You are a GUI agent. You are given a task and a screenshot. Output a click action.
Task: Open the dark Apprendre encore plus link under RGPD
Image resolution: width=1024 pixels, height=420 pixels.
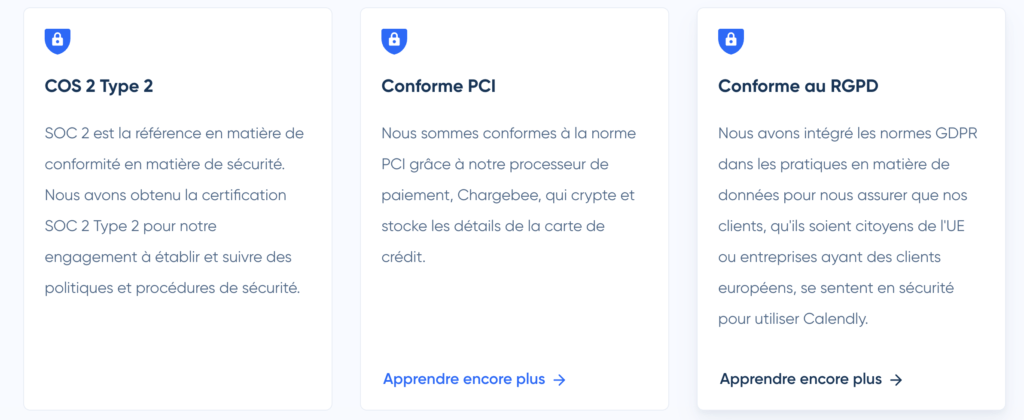800,379
